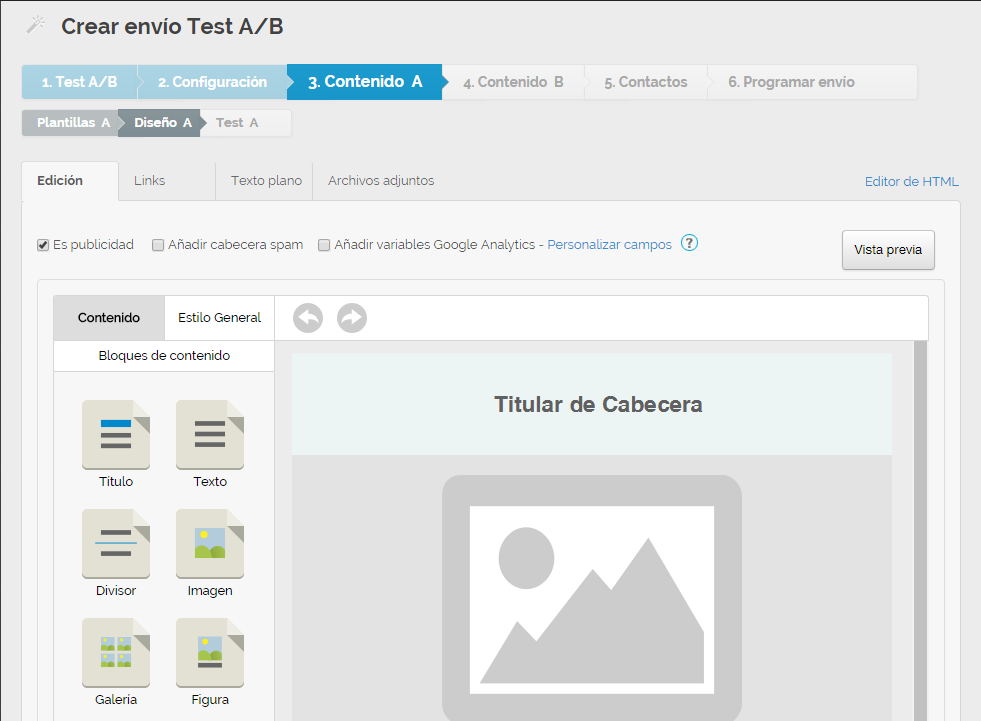Open the Editor de HTML link
Viewport: 981px width, 721px height.
911,181
